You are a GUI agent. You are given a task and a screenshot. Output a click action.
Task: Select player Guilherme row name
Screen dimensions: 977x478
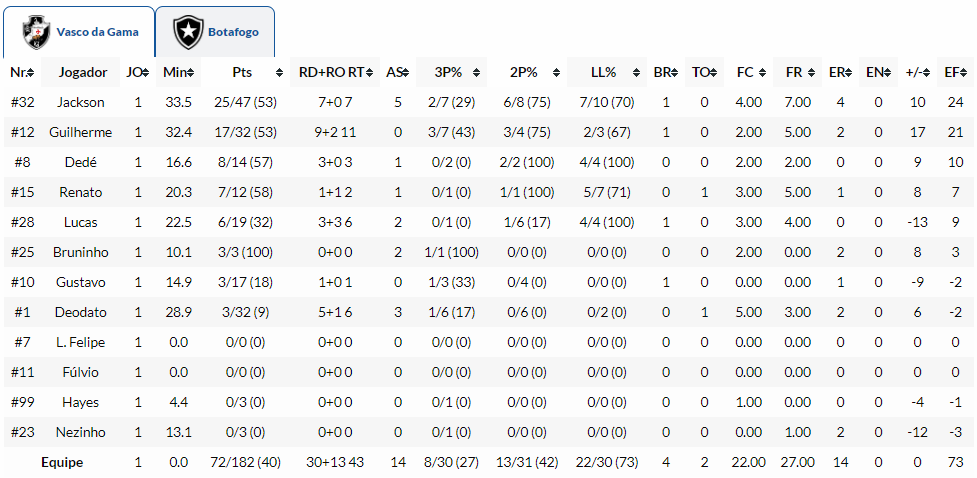[x=81, y=132]
